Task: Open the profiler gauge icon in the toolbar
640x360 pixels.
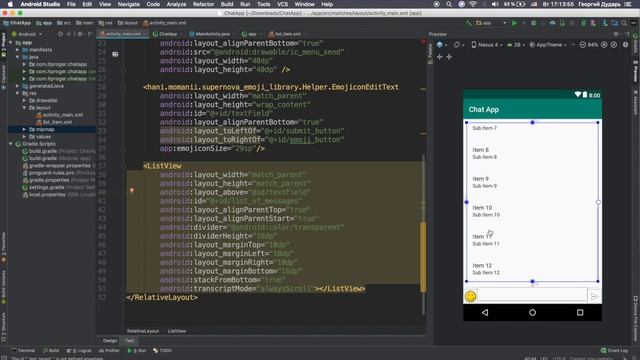Action: [x=553, y=23]
